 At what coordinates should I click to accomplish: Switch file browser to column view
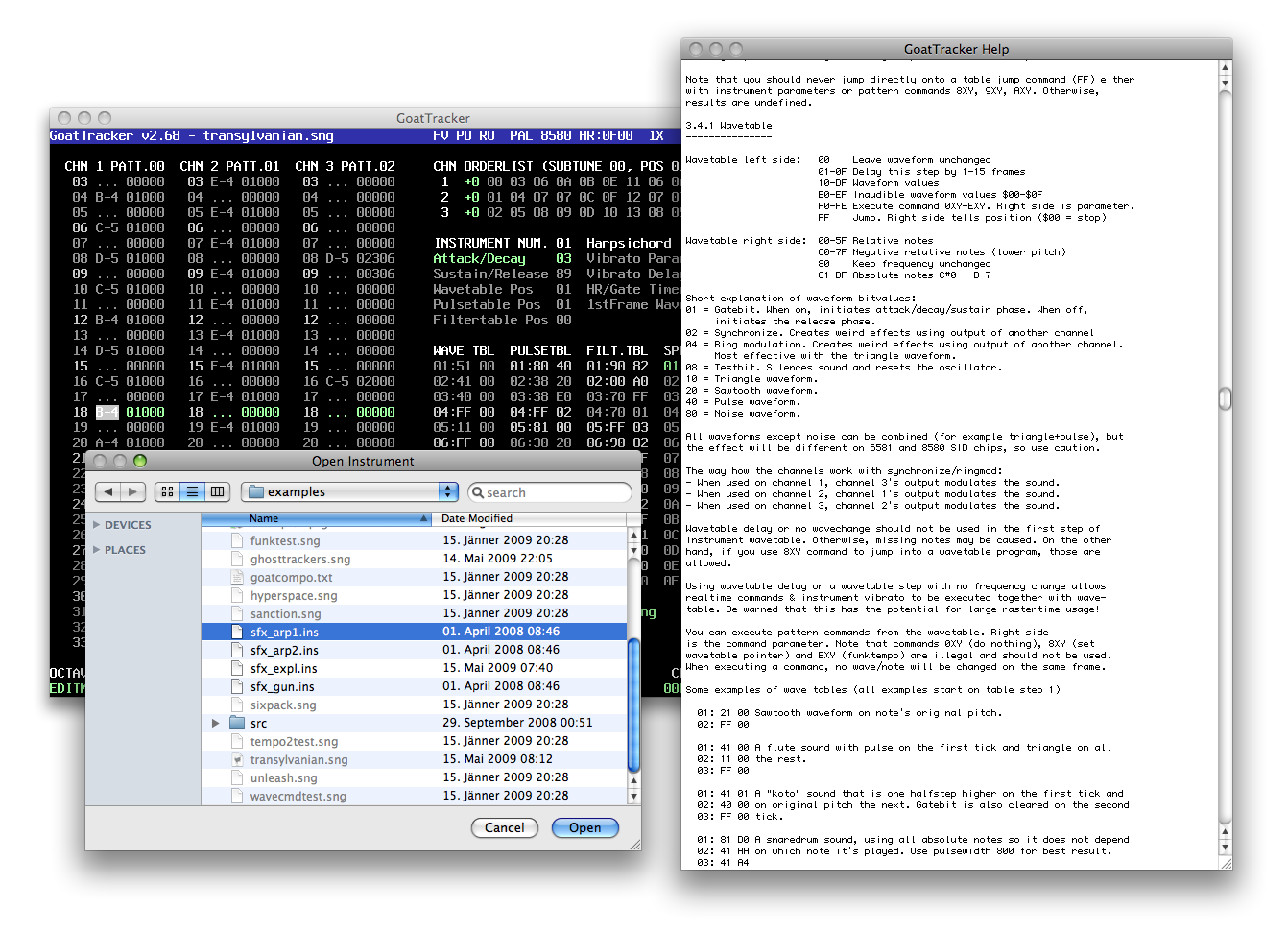(218, 492)
